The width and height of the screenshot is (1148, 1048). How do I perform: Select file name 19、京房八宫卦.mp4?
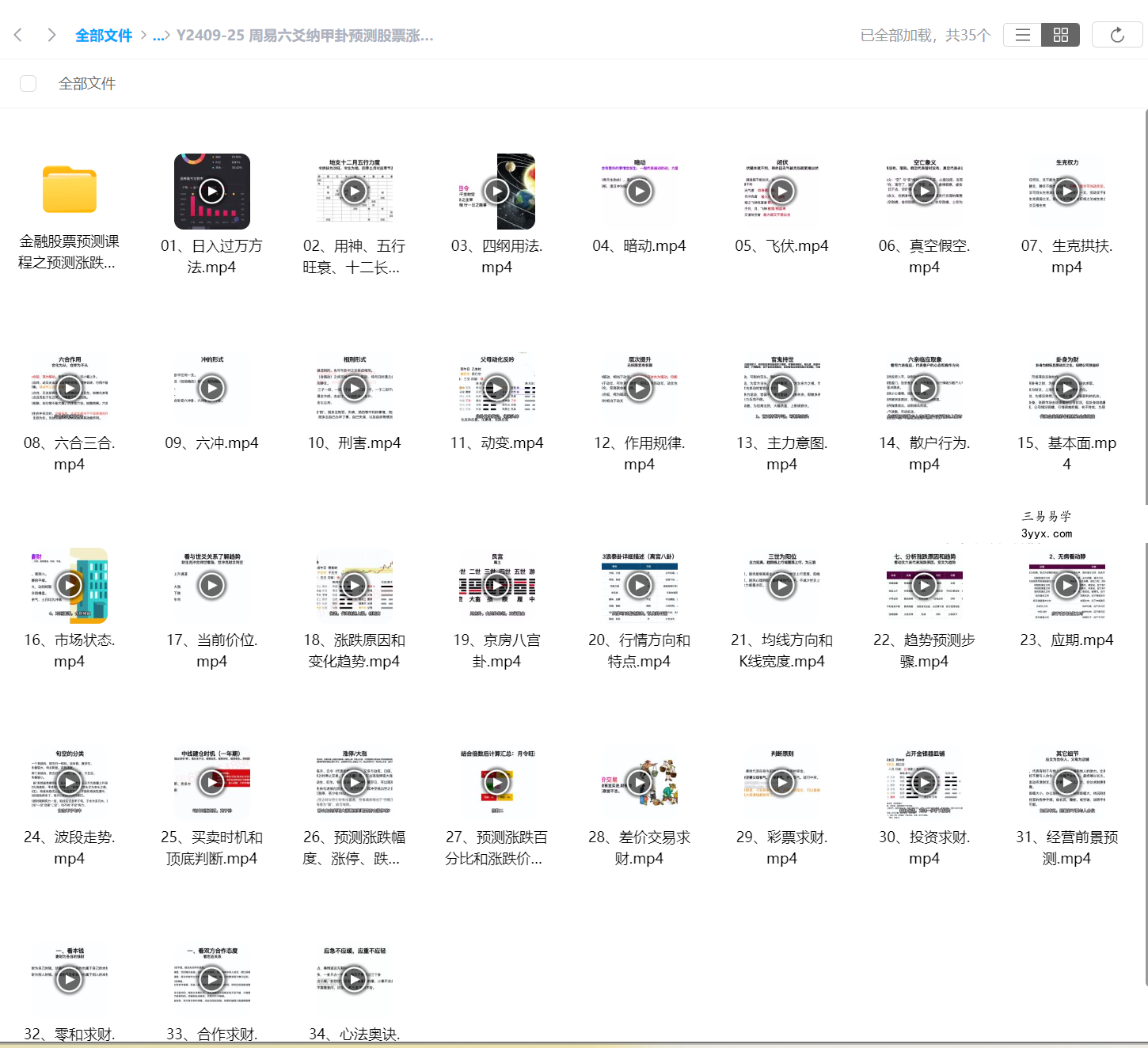pos(496,651)
